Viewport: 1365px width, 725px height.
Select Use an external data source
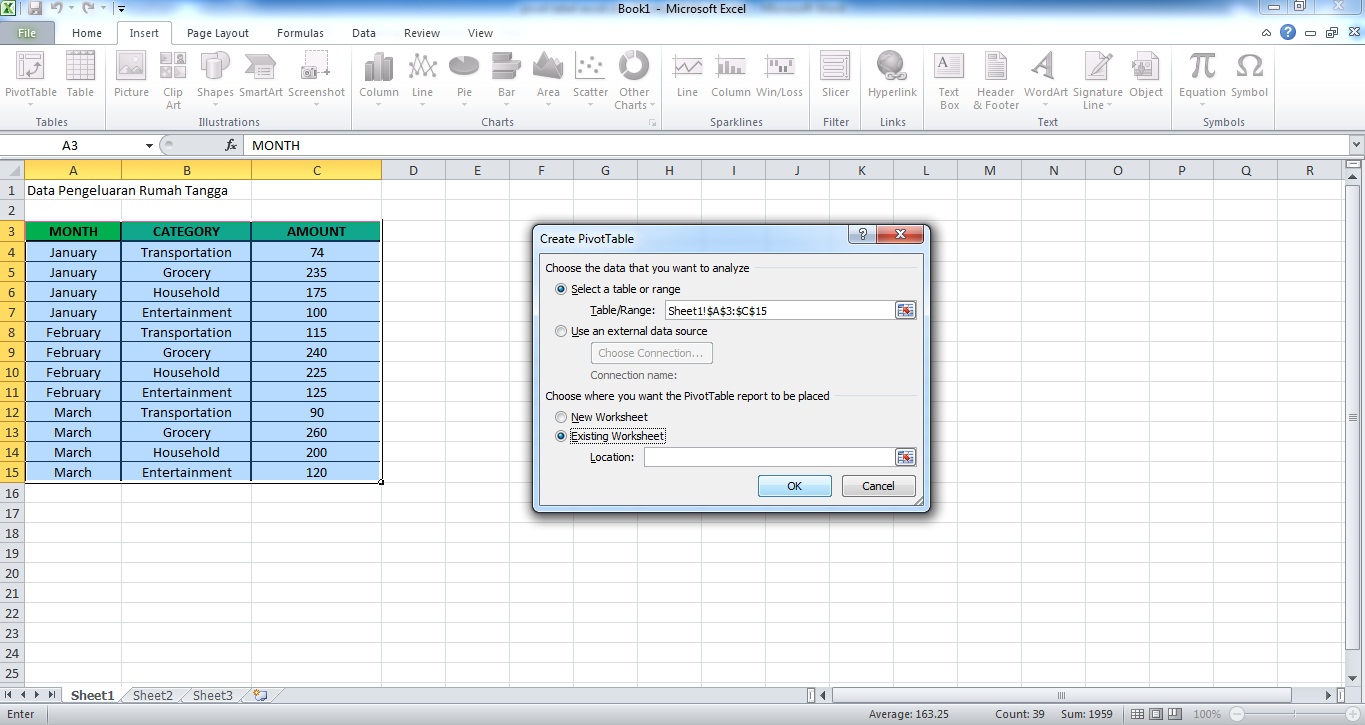point(561,331)
